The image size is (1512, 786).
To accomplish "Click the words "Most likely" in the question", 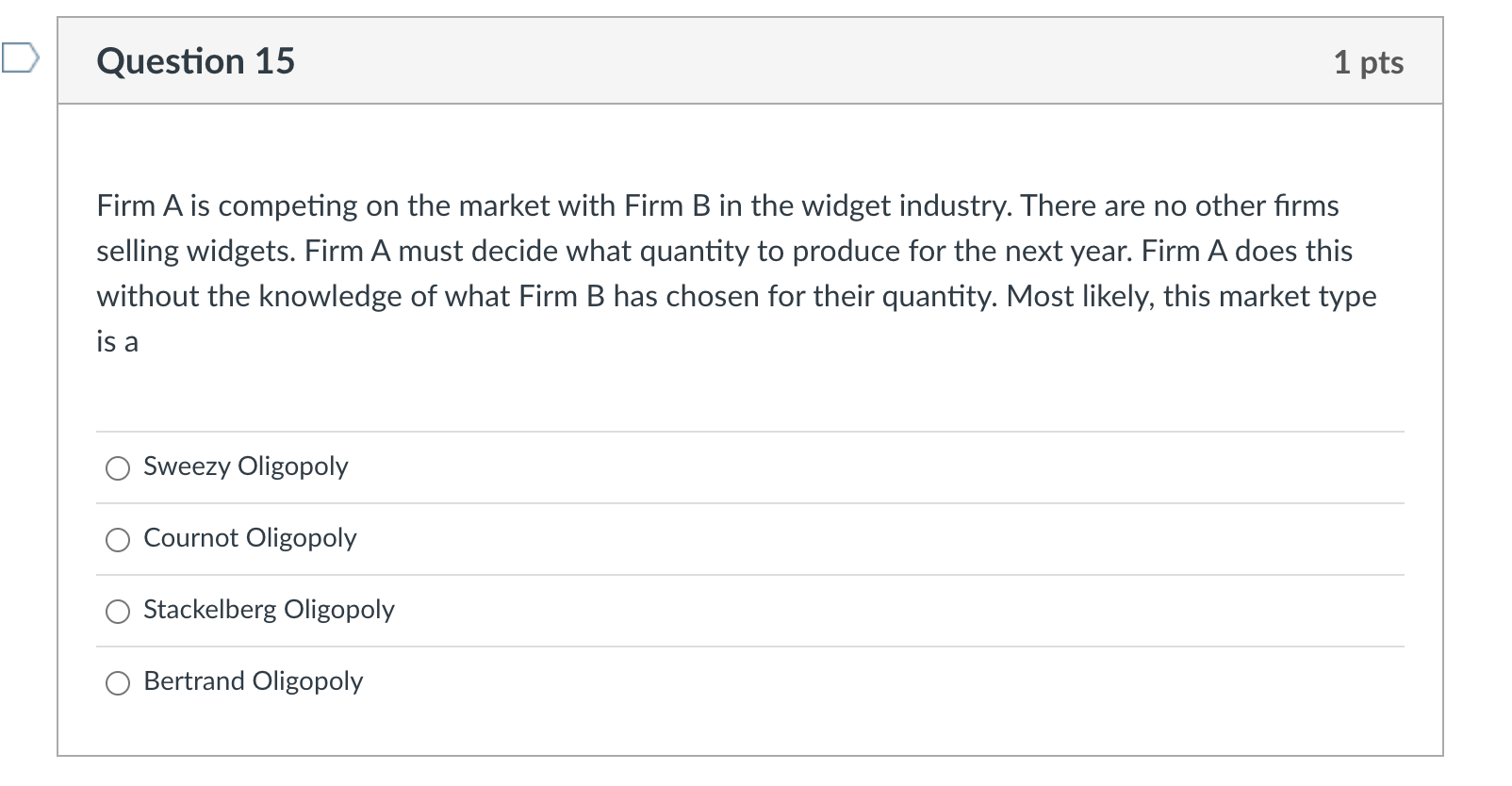I will [1079, 296].
